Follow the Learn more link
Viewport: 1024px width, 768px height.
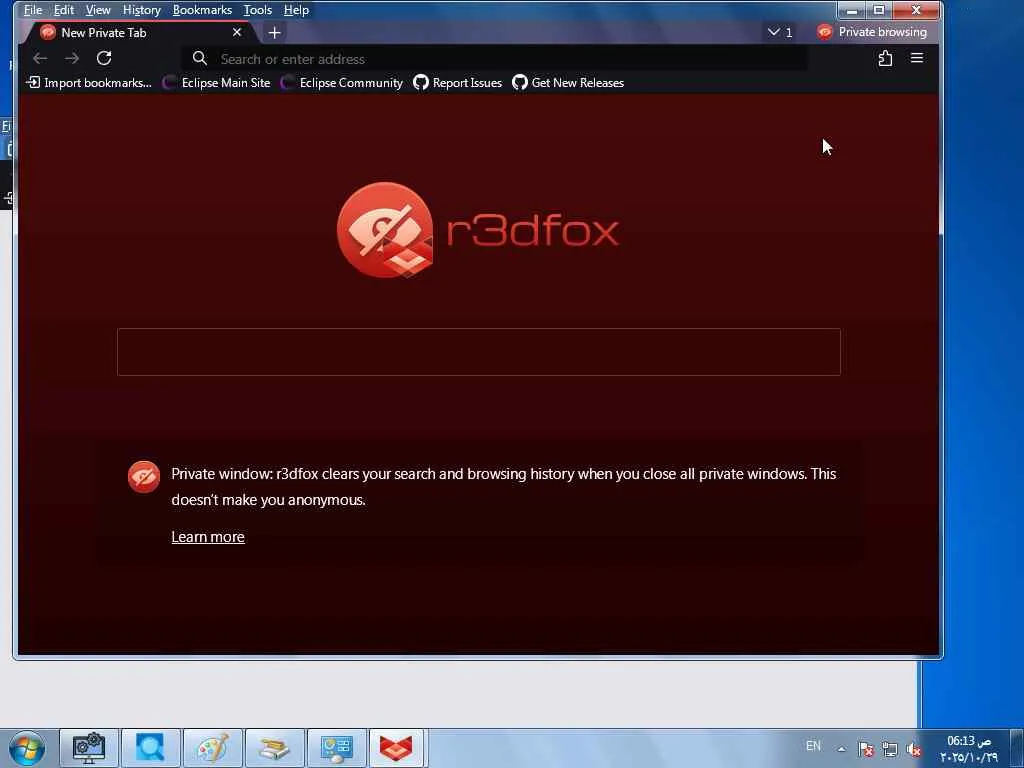[208, 537]
